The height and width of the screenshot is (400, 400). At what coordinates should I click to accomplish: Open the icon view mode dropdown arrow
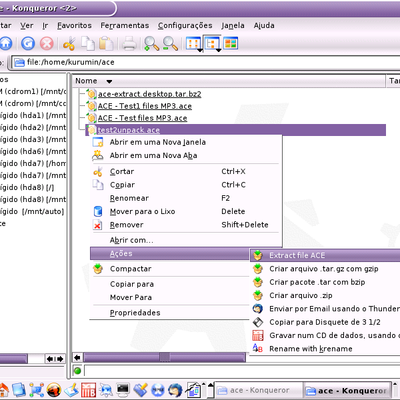pos(200,50)
